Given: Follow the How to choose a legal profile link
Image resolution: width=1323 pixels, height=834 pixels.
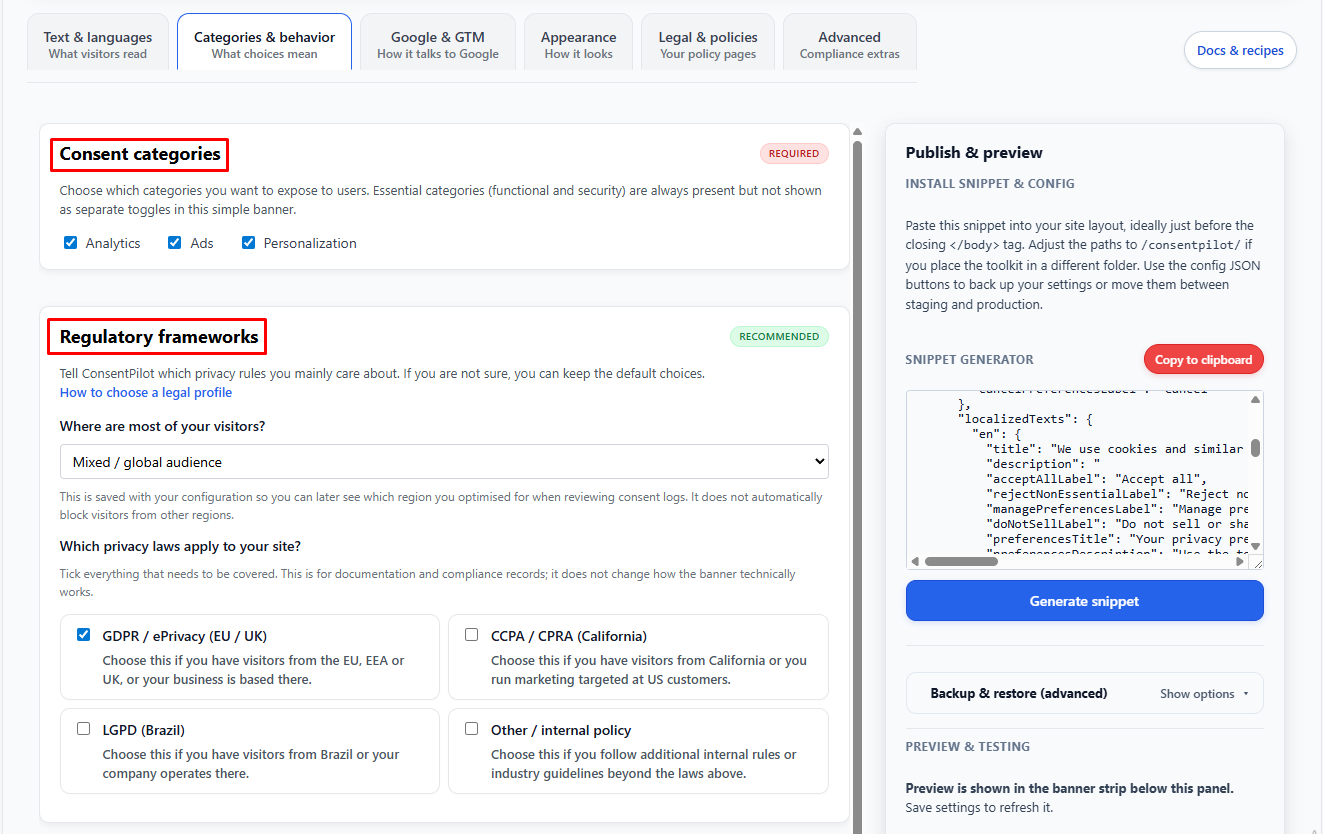Looking at the screenshot, I should tap(146, 392).
